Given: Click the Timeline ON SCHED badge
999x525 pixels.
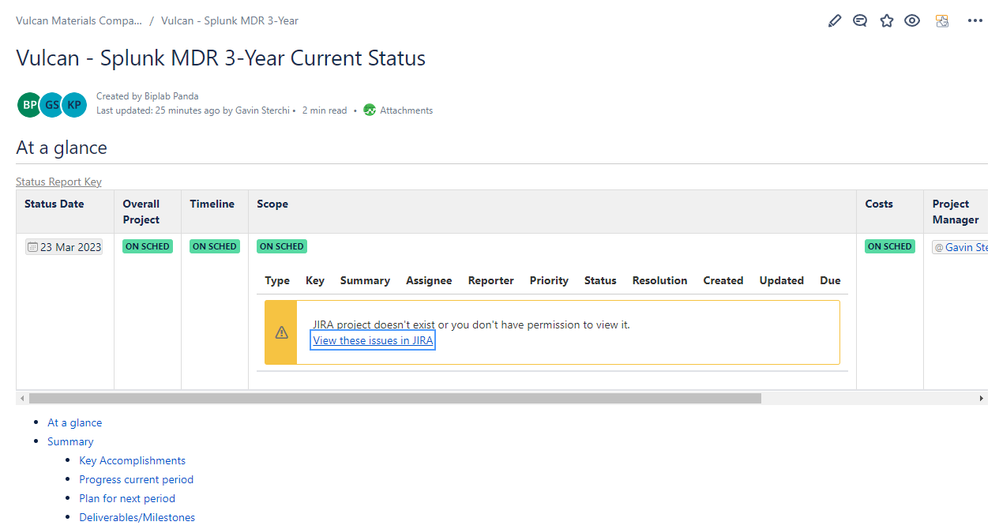Looking at the screenshot, I should coord(215,247).
